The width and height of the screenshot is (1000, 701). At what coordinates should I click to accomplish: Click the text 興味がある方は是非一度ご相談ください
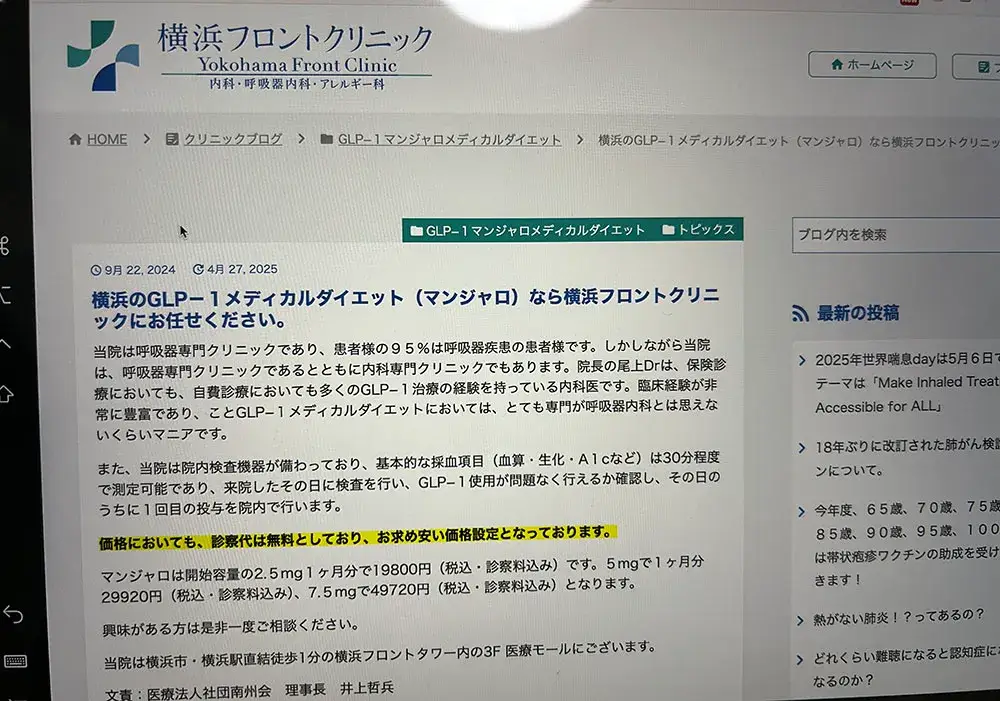[231, 627]
